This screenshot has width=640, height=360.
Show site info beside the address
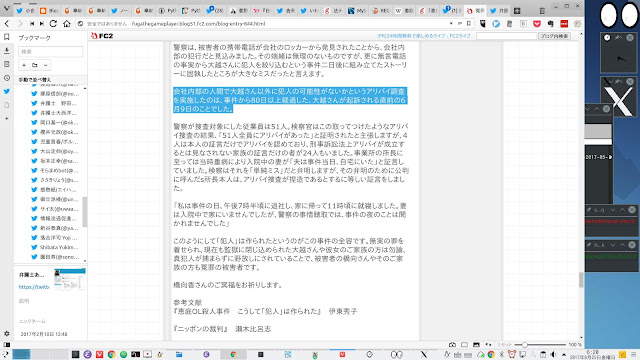coord(80,24)
